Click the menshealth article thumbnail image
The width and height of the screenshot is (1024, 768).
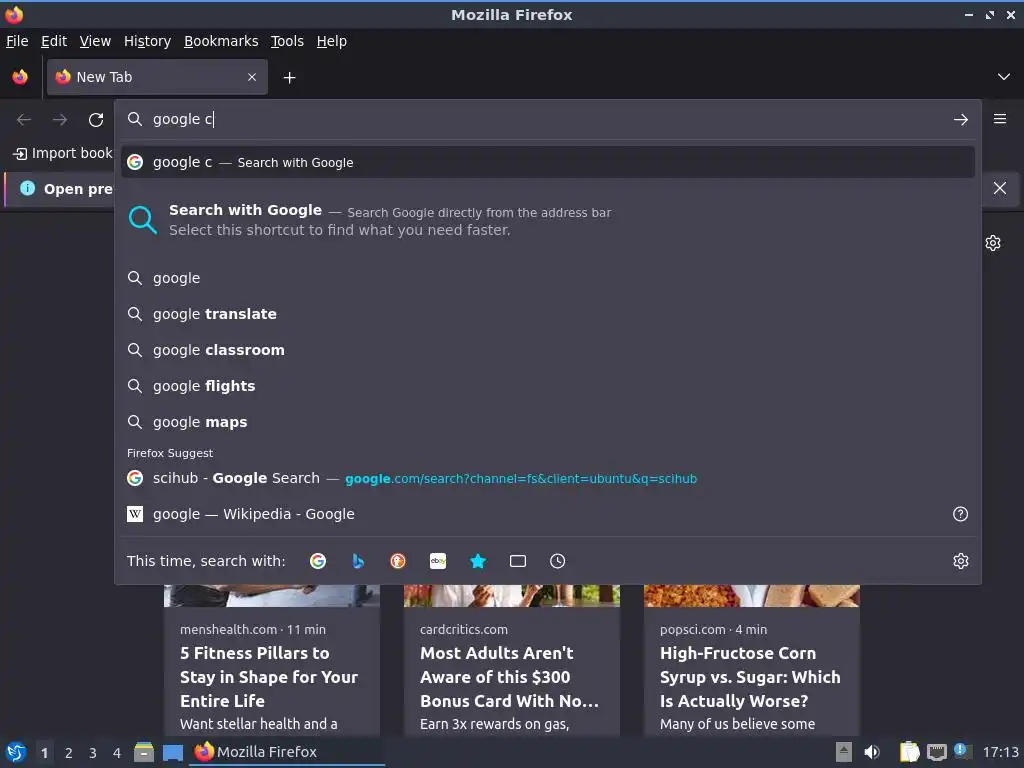click(x=272, y=596)
